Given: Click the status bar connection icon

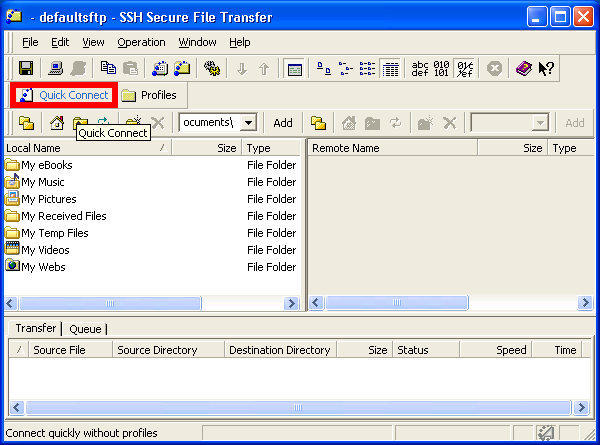Looking at the screenshot, I should click(545, 433).
